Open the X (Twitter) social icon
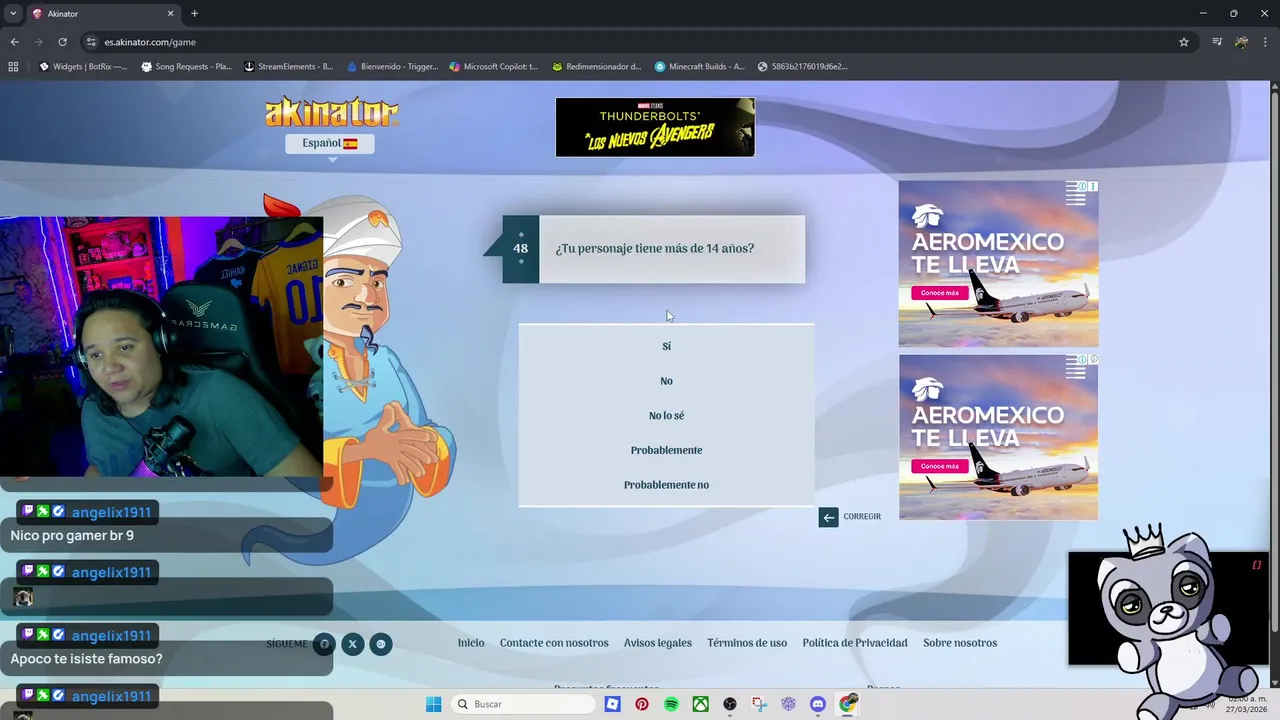This screenshot has height=720, width=1280. (352, 644)
